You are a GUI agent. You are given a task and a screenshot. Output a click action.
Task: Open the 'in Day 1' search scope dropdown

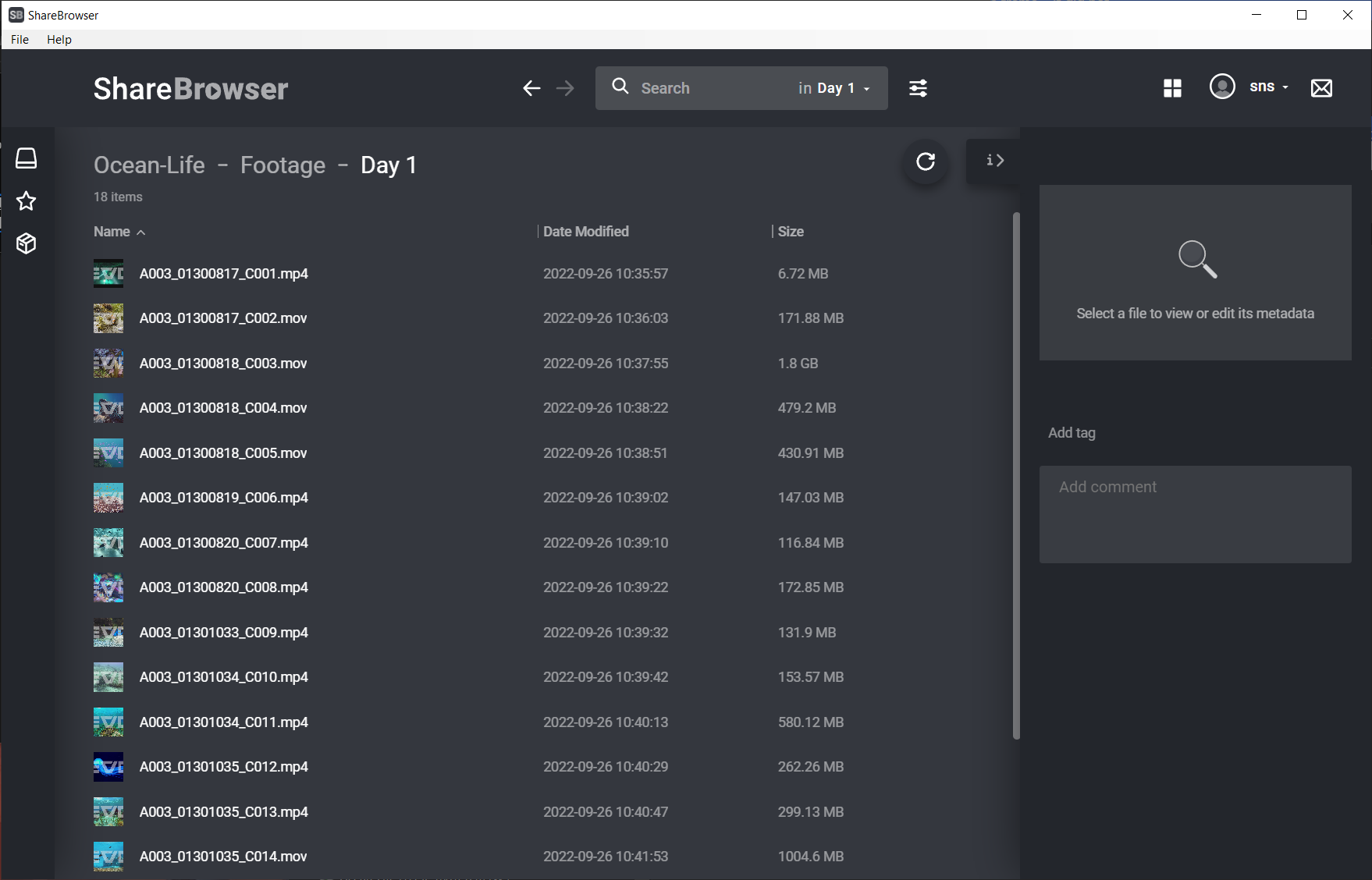pyautogui.click(x=834, y=88)
